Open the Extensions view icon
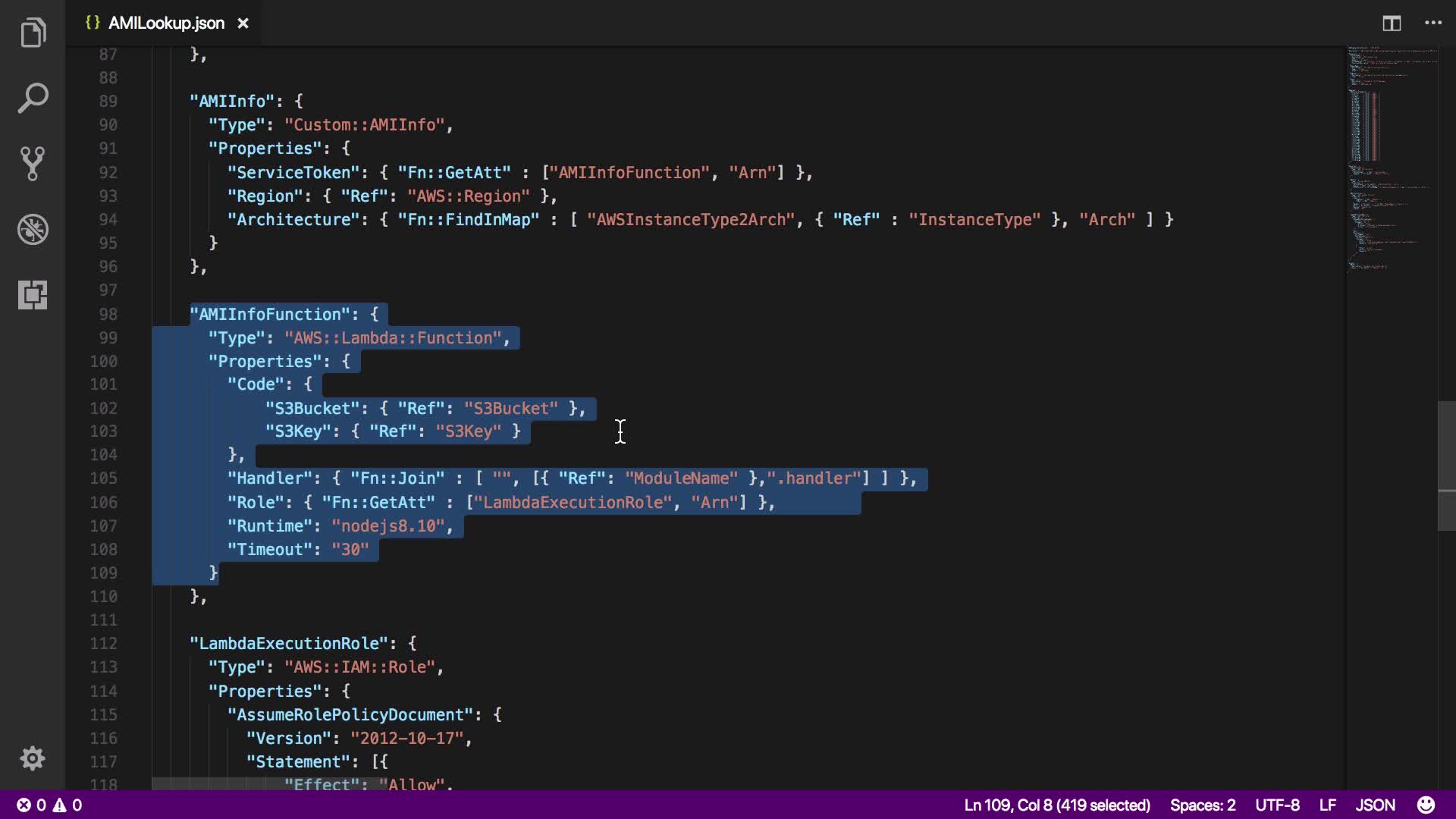Image resolution: width=1456 pixels, height=819 pixels. coord(33,294)
